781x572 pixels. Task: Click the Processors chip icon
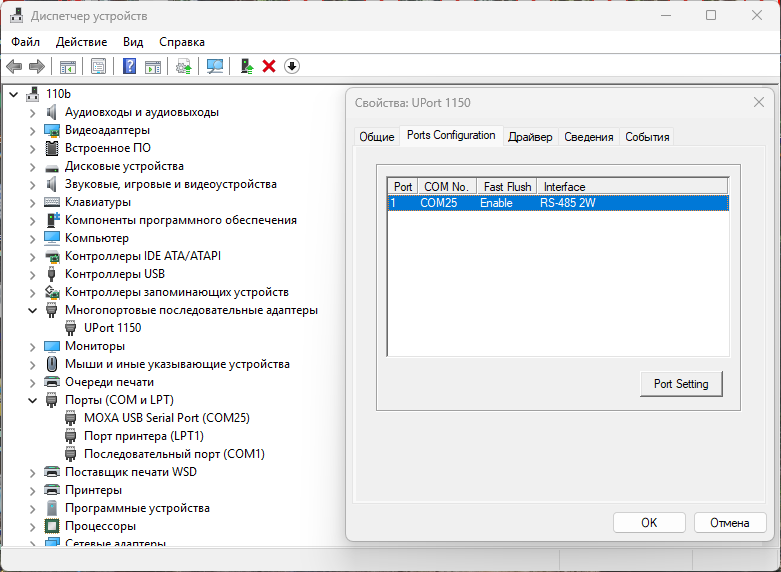point(52,526)
